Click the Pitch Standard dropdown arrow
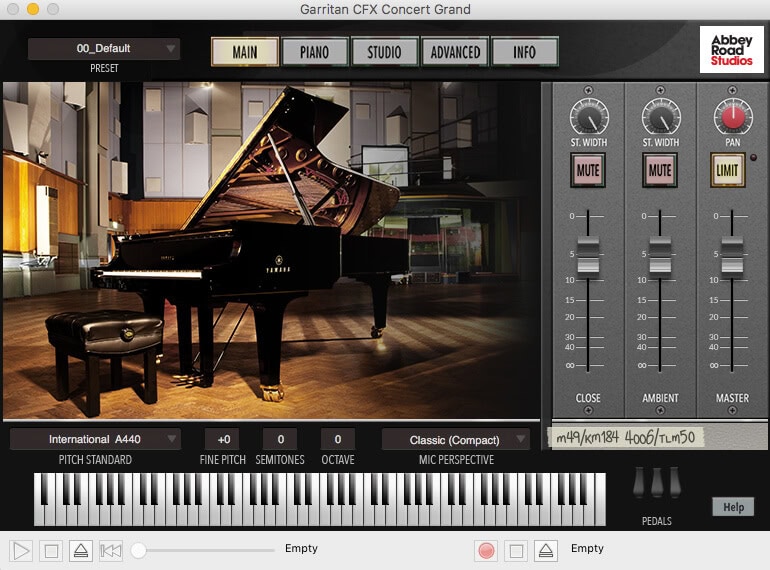 (x=171, y=438)
